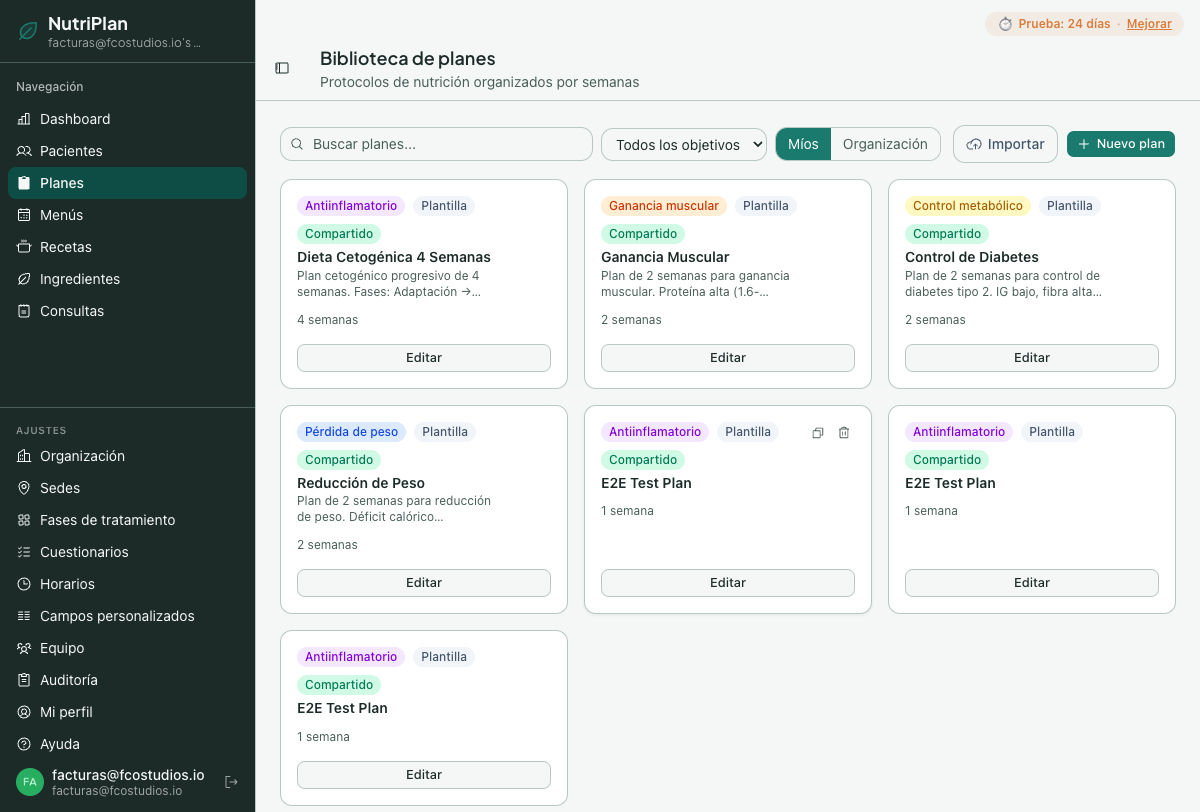Switch the view to Organización plans

click(885, 144)
